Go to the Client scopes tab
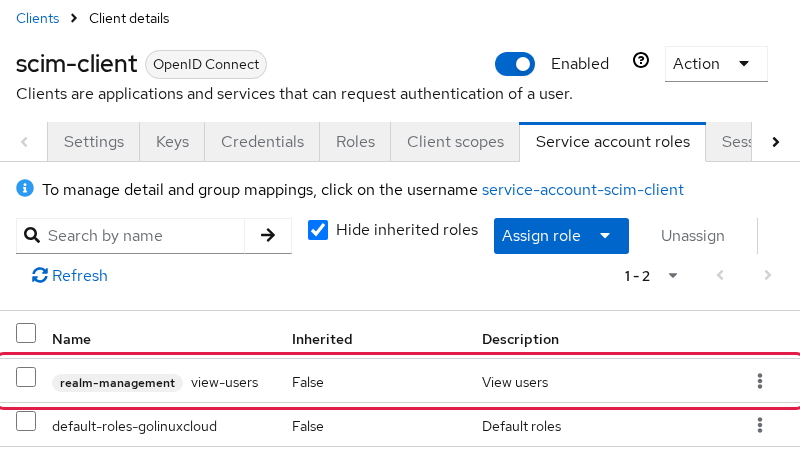The width and height of the screenshot is (800, 460). [455, 142]
